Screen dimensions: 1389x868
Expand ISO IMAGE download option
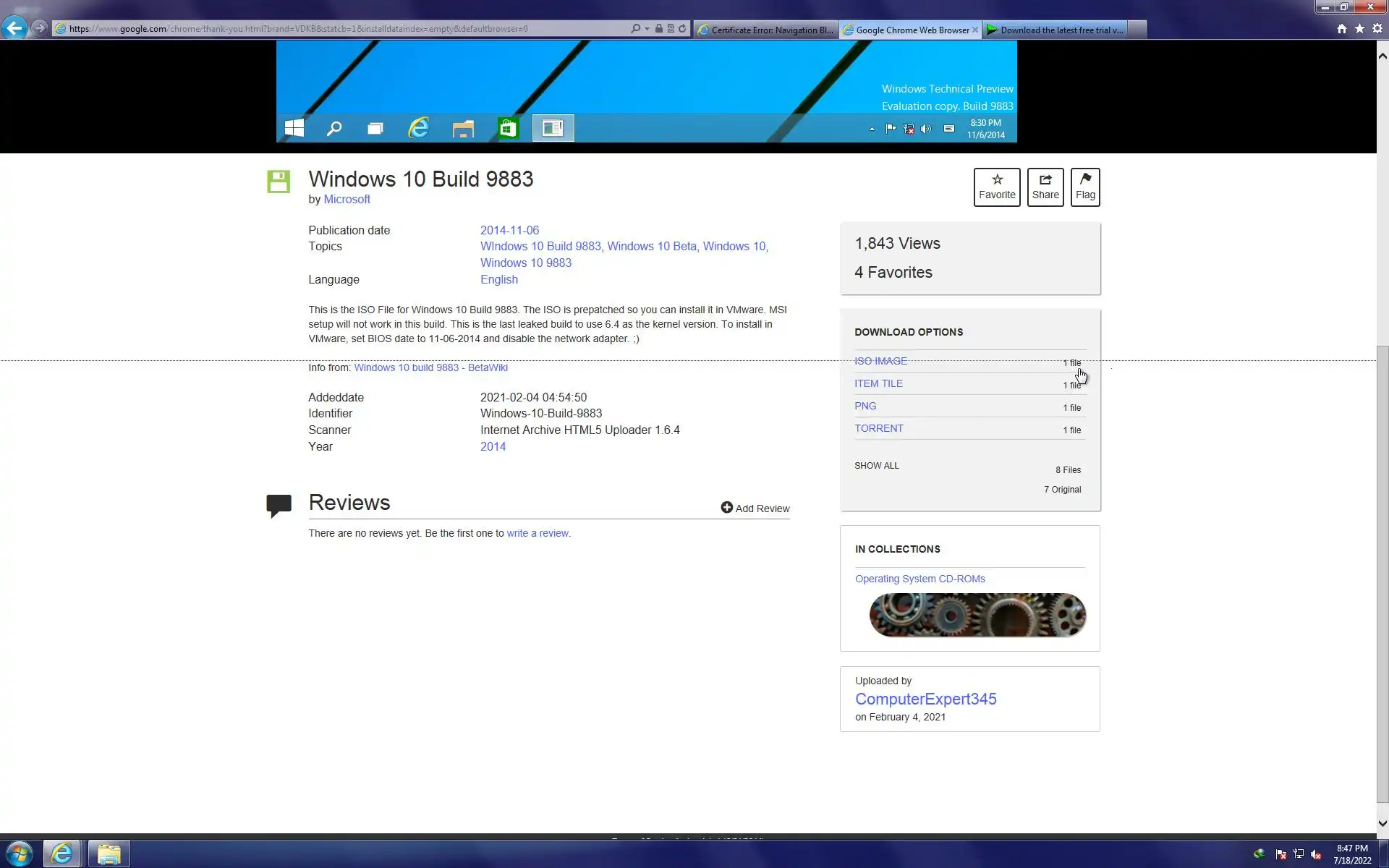click(x=880, y=361)
